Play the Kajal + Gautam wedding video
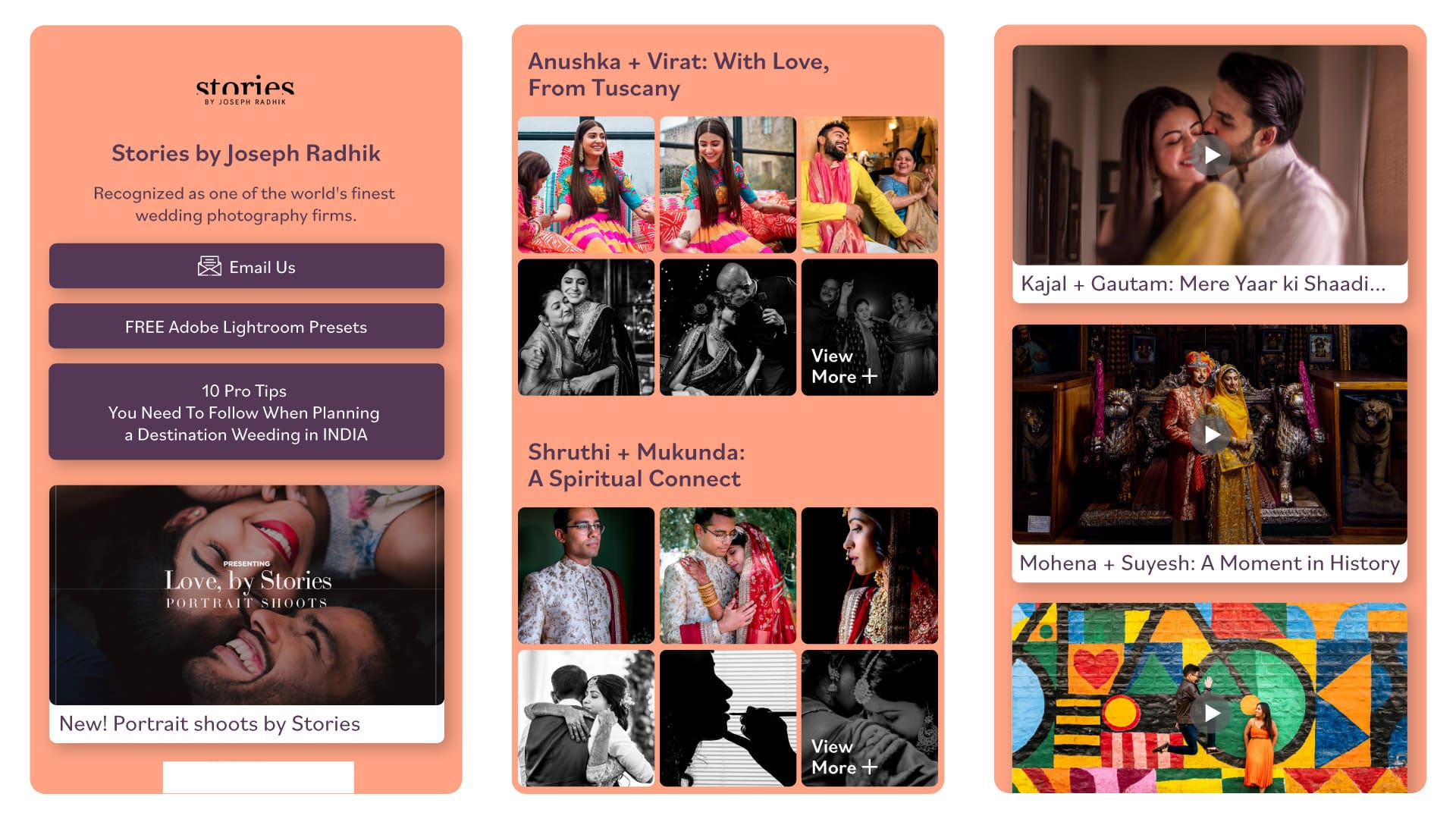The width and height of the screenshot is (1456, 819). (1210, 155)
